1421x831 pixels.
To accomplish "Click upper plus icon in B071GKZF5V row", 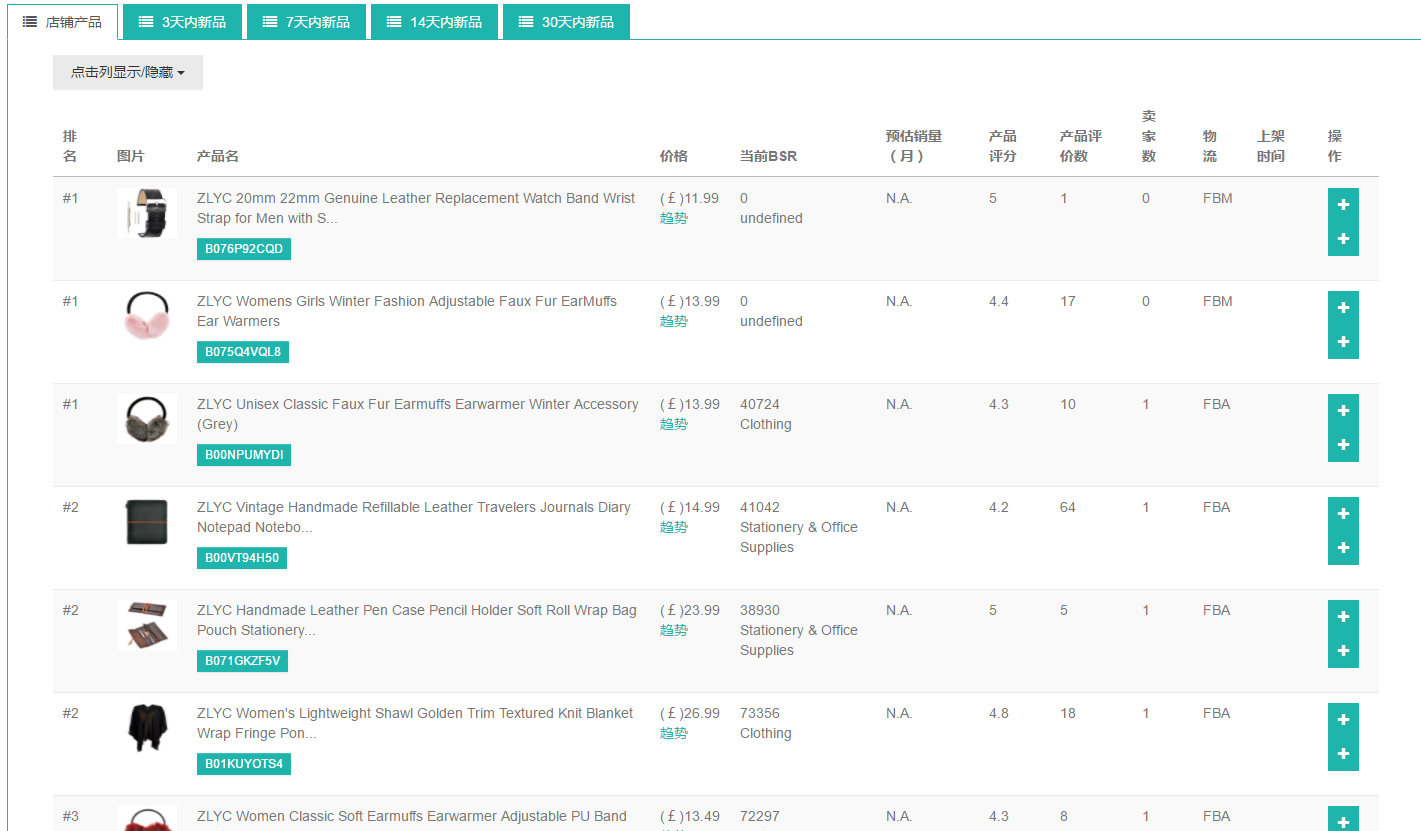I will [x=1343, y=617].
